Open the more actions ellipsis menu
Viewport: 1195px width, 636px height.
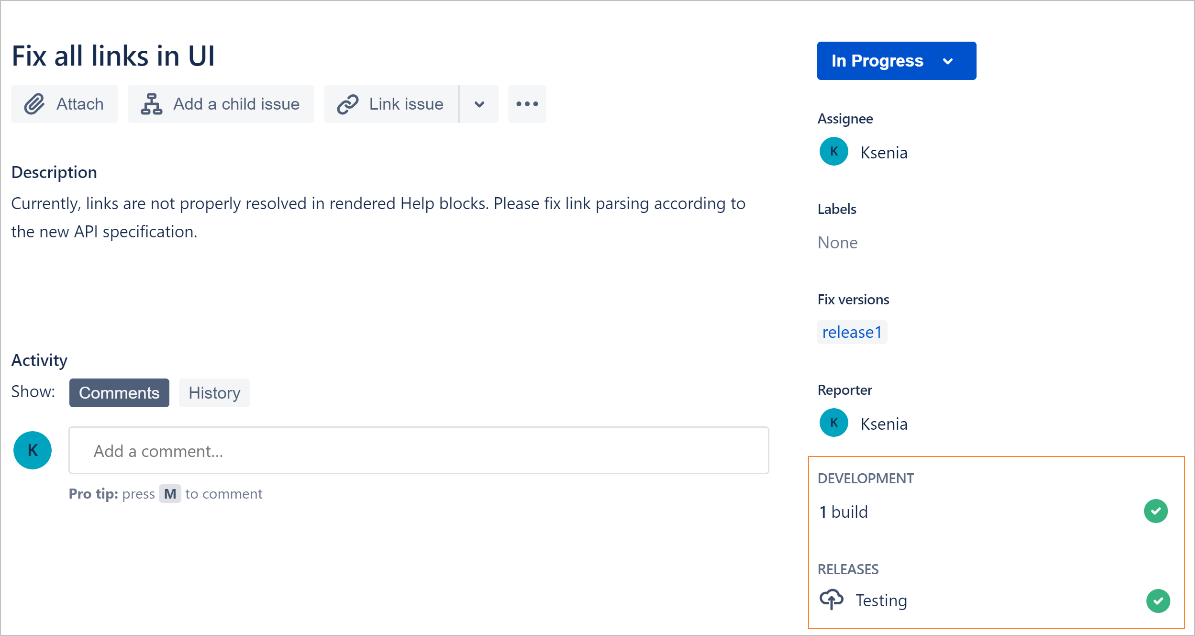(x=527, y=103)
